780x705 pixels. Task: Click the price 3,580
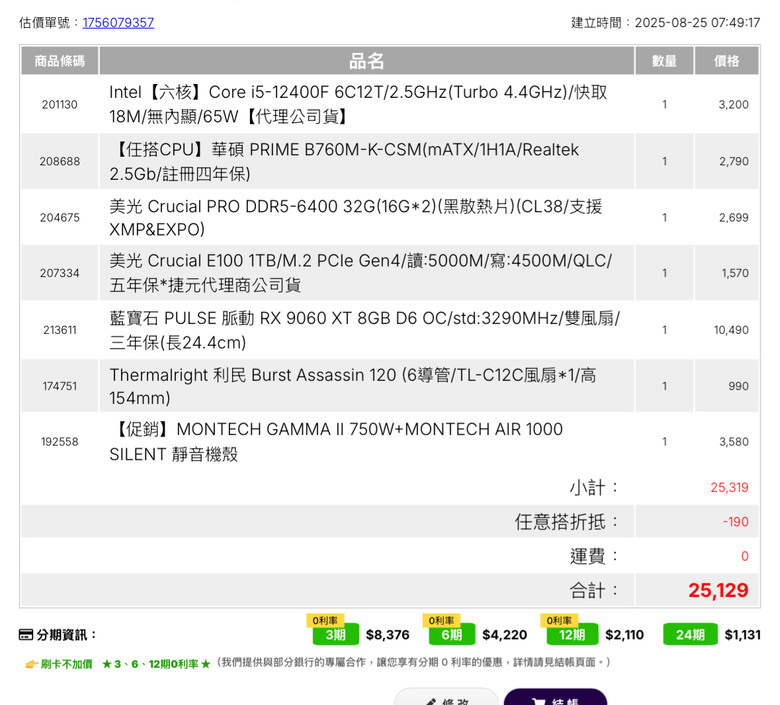coord(733,442)
